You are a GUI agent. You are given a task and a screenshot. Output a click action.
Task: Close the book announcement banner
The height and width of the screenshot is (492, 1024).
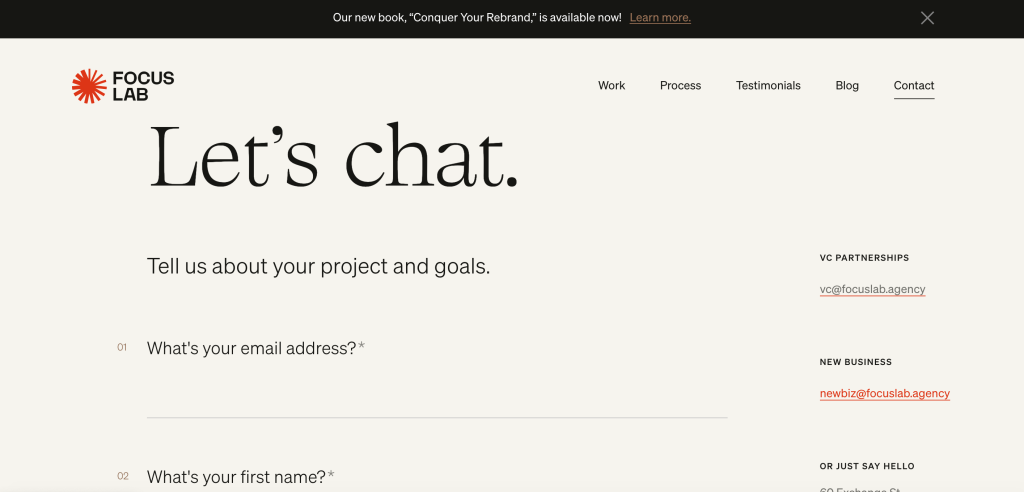pos(927,18)
